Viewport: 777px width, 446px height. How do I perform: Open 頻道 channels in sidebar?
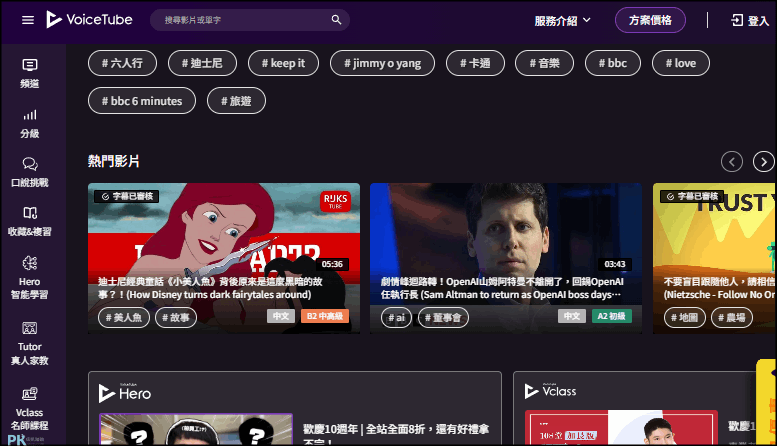click(x=30, y=73)
